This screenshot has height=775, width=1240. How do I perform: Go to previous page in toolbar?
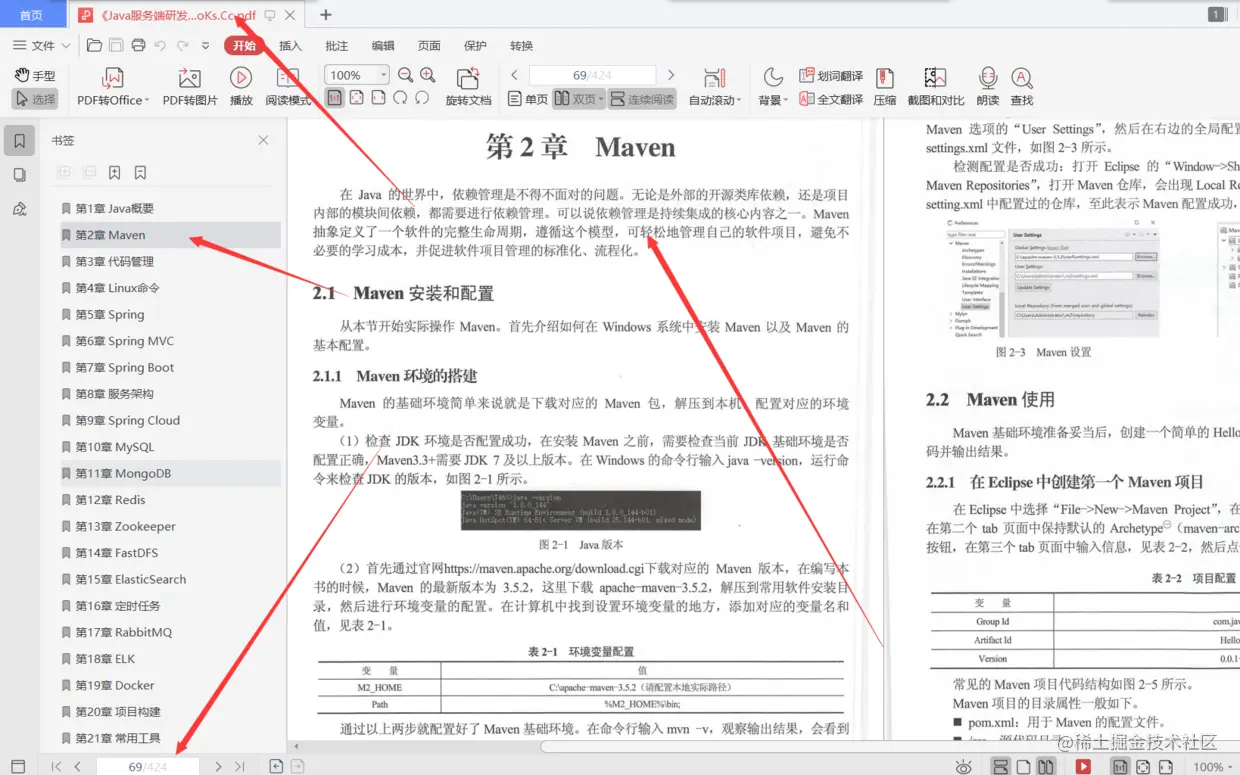pyautogui.click(x=514, y=75)
